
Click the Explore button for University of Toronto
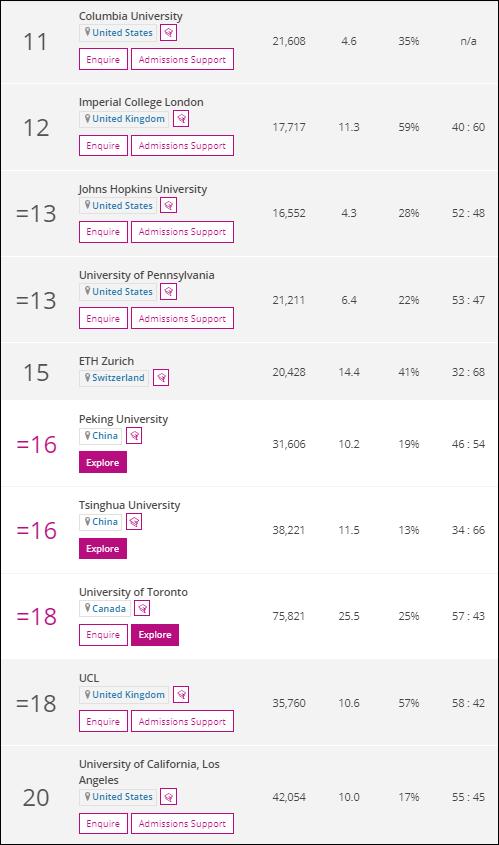coord(155,635)
